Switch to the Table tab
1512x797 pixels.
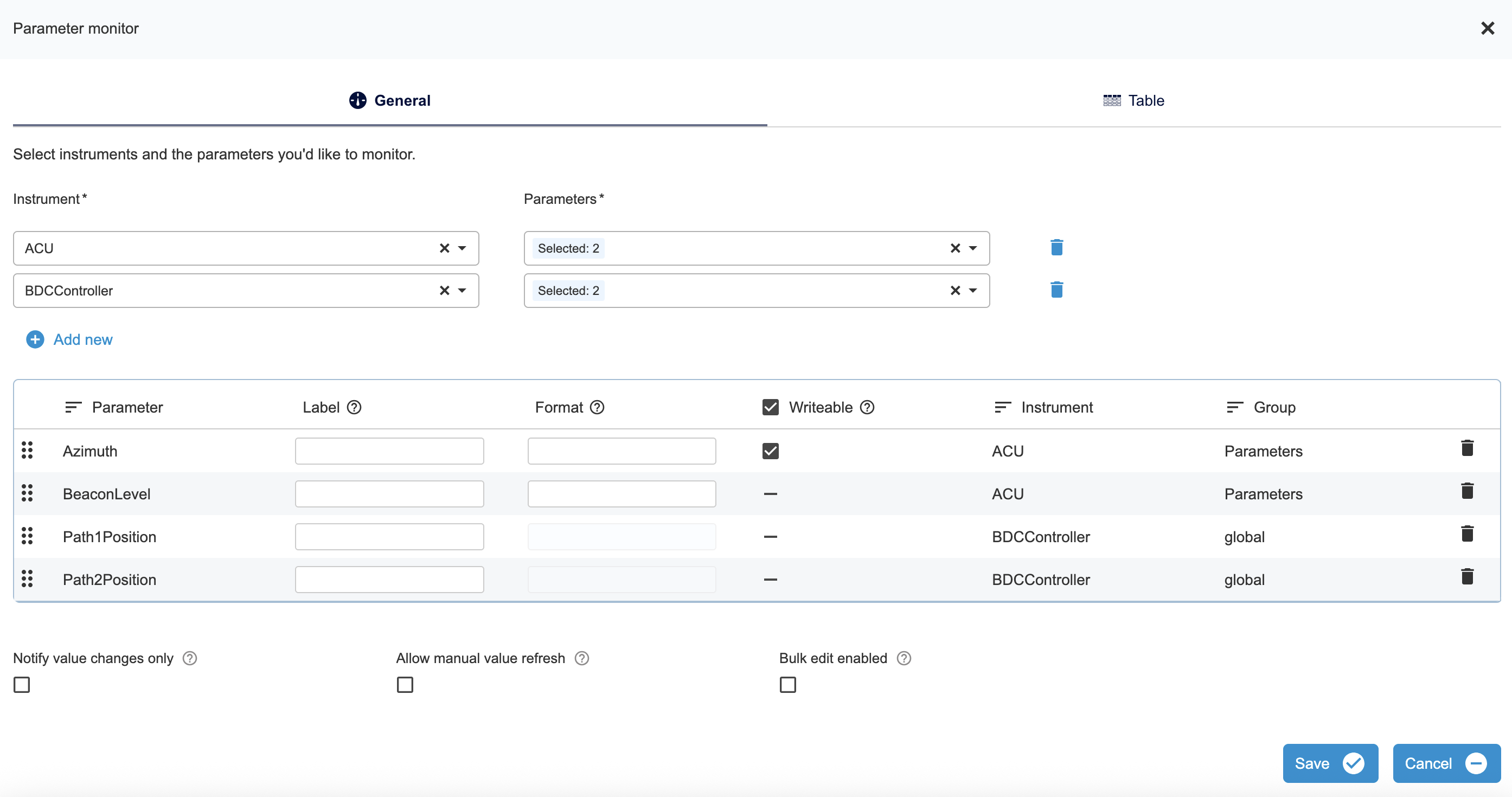click(1133, 100)
